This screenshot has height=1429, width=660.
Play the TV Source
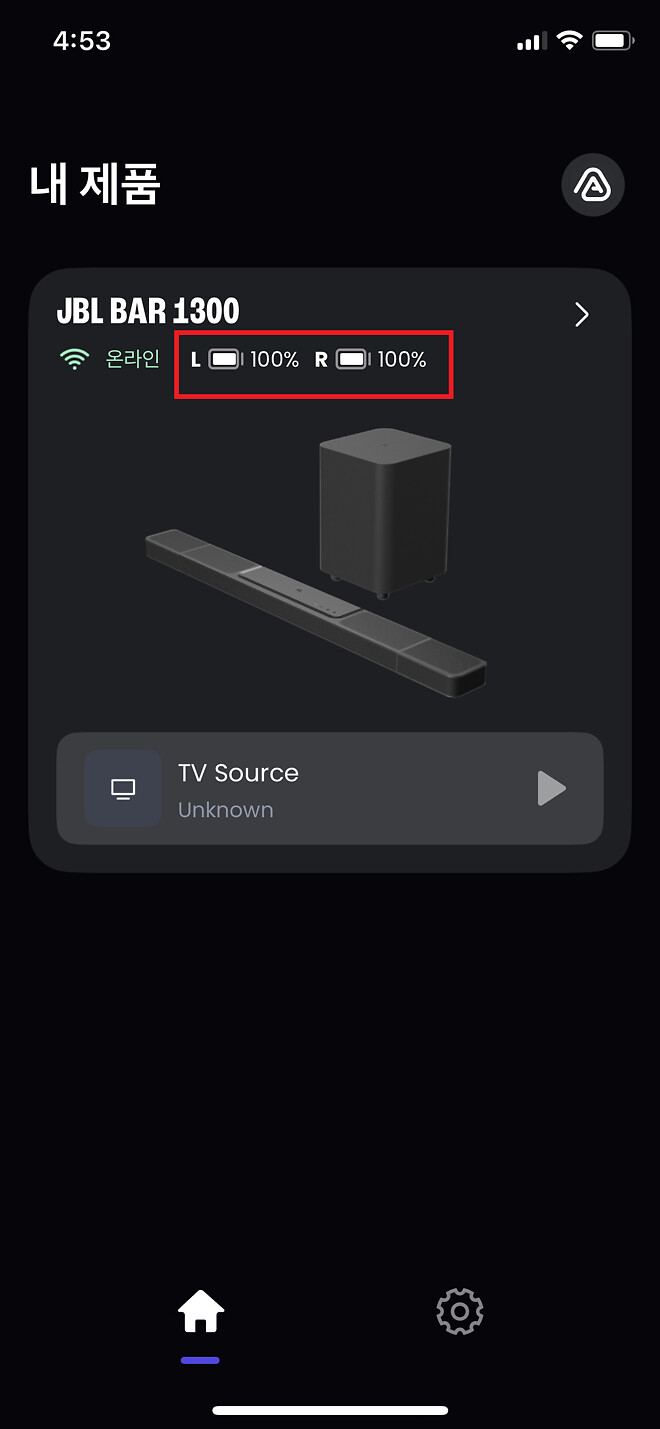551,788
